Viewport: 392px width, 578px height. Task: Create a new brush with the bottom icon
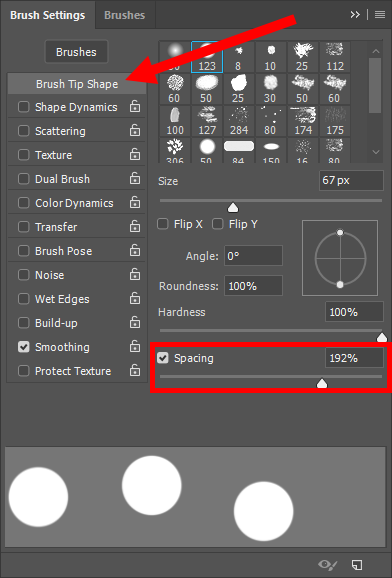pos(357,565)
